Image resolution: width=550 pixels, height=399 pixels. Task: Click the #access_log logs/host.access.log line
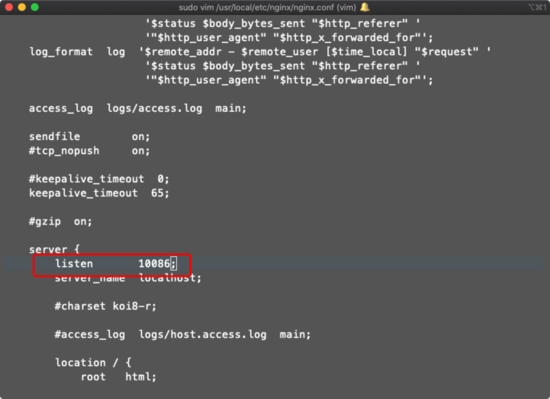point(183,334)
